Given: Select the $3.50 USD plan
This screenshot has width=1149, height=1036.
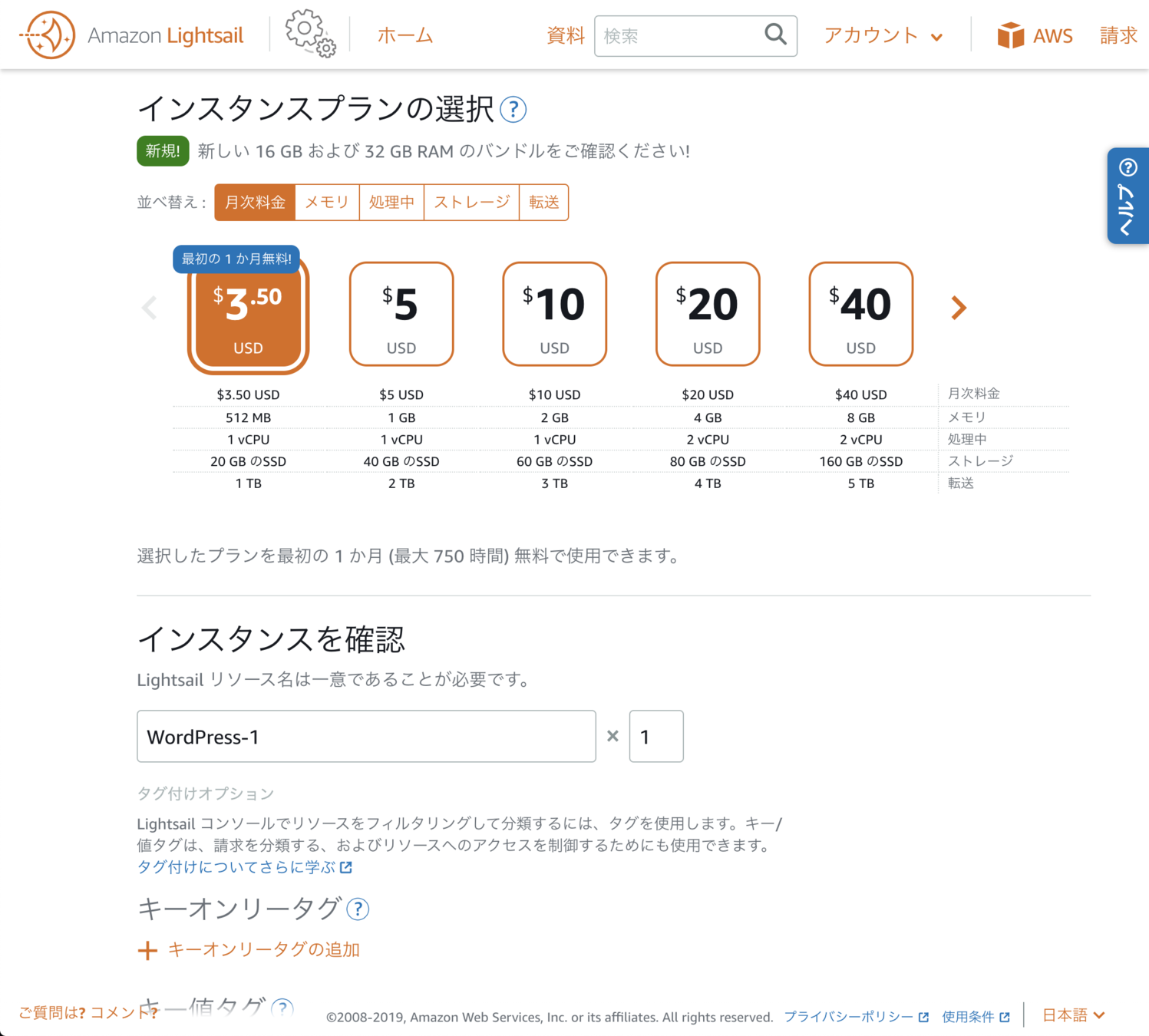Looking at the screenshot, I should tap(248, 315).
